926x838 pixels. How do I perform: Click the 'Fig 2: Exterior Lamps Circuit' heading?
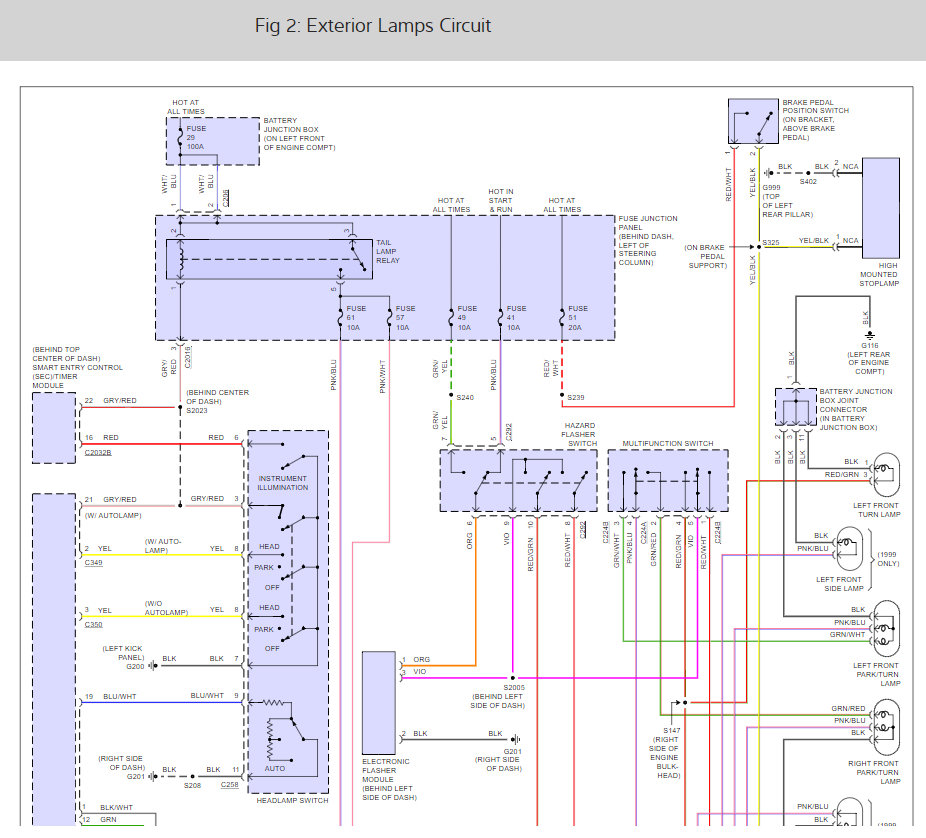[373, 26]
